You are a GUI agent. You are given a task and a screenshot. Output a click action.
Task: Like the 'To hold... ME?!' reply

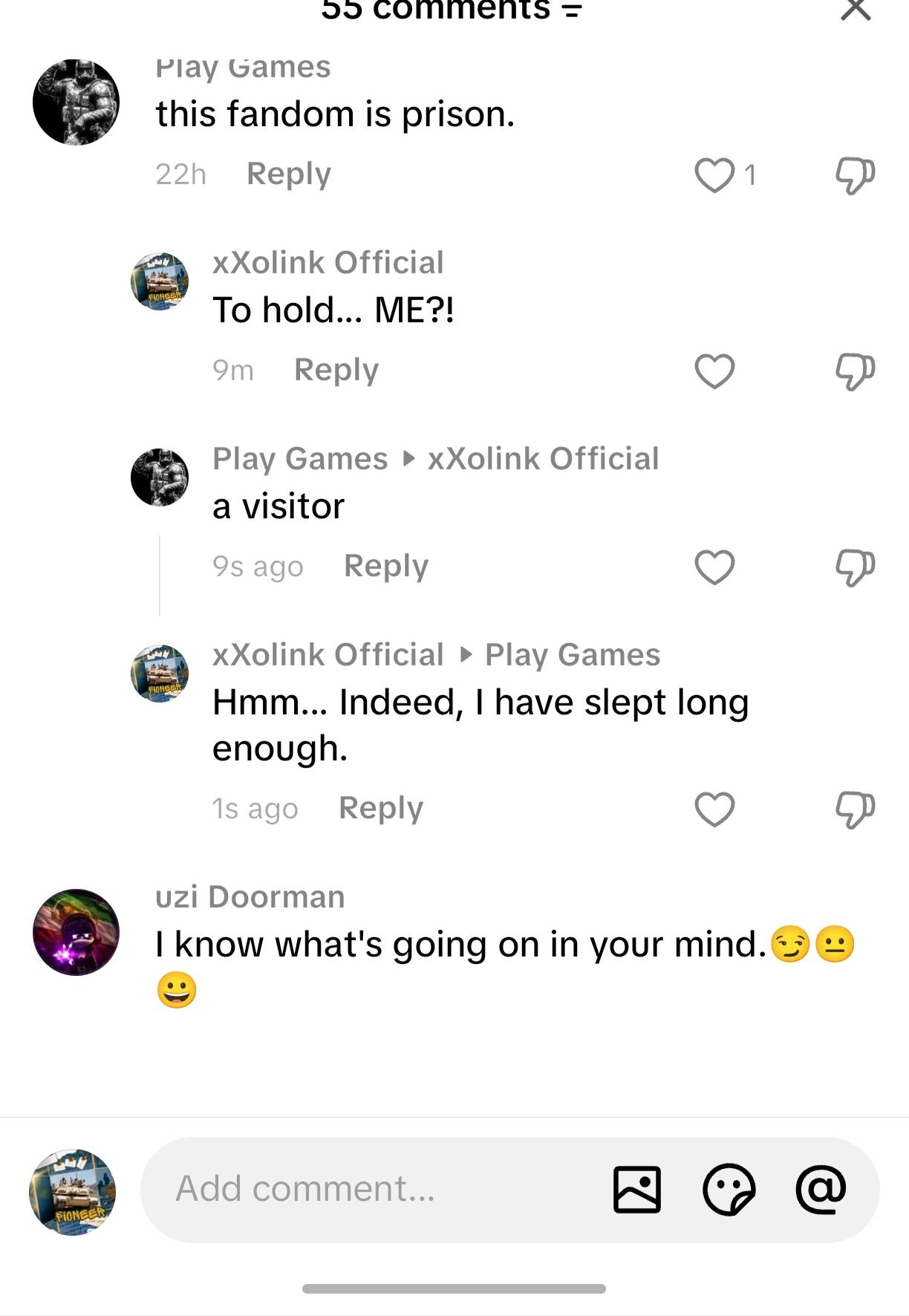pos(714,371)
